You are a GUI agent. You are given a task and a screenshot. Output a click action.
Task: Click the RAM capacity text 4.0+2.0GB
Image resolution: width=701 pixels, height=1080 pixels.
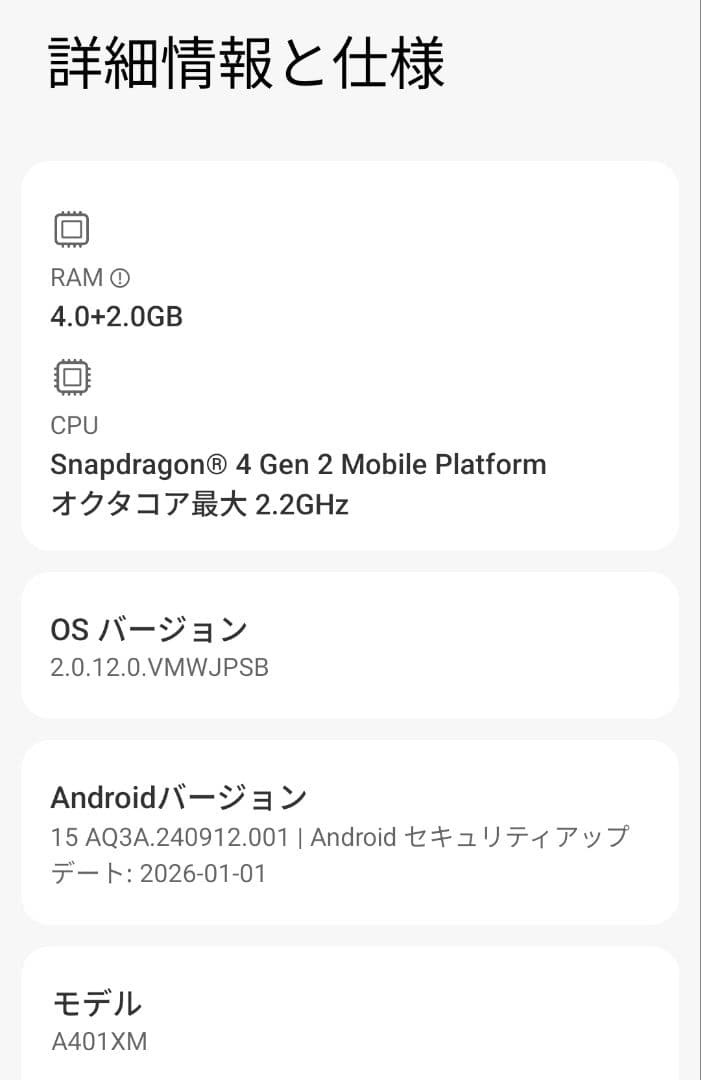coord(117,317)
